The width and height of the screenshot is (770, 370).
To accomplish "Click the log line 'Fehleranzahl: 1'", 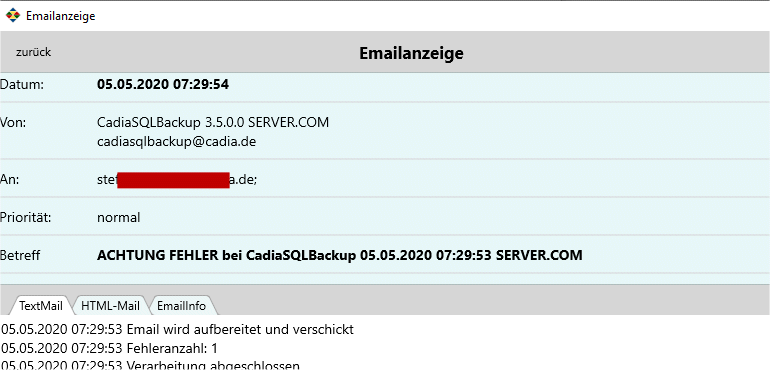I will 110,348.
